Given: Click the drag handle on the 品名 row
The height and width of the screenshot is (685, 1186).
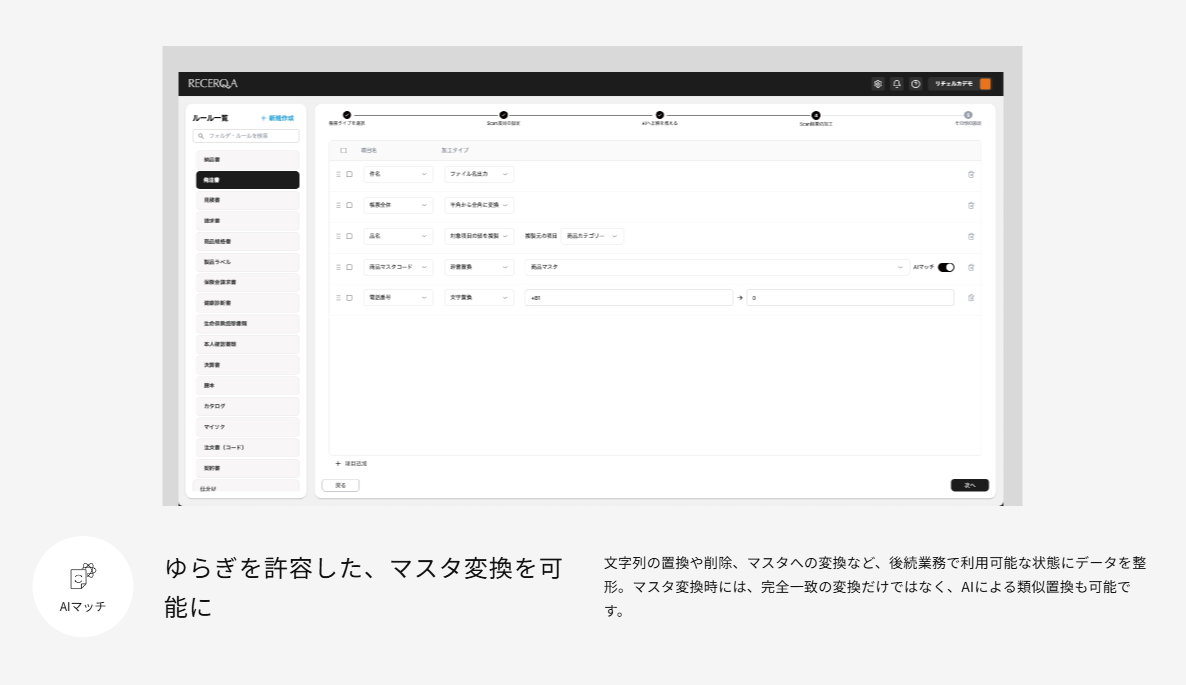Looking at the screenshot, I should tap(337, 236).
